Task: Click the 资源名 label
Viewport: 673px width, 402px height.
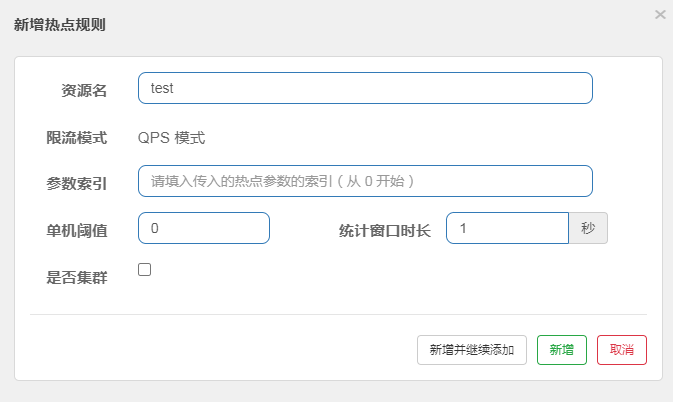Action: 84,90
